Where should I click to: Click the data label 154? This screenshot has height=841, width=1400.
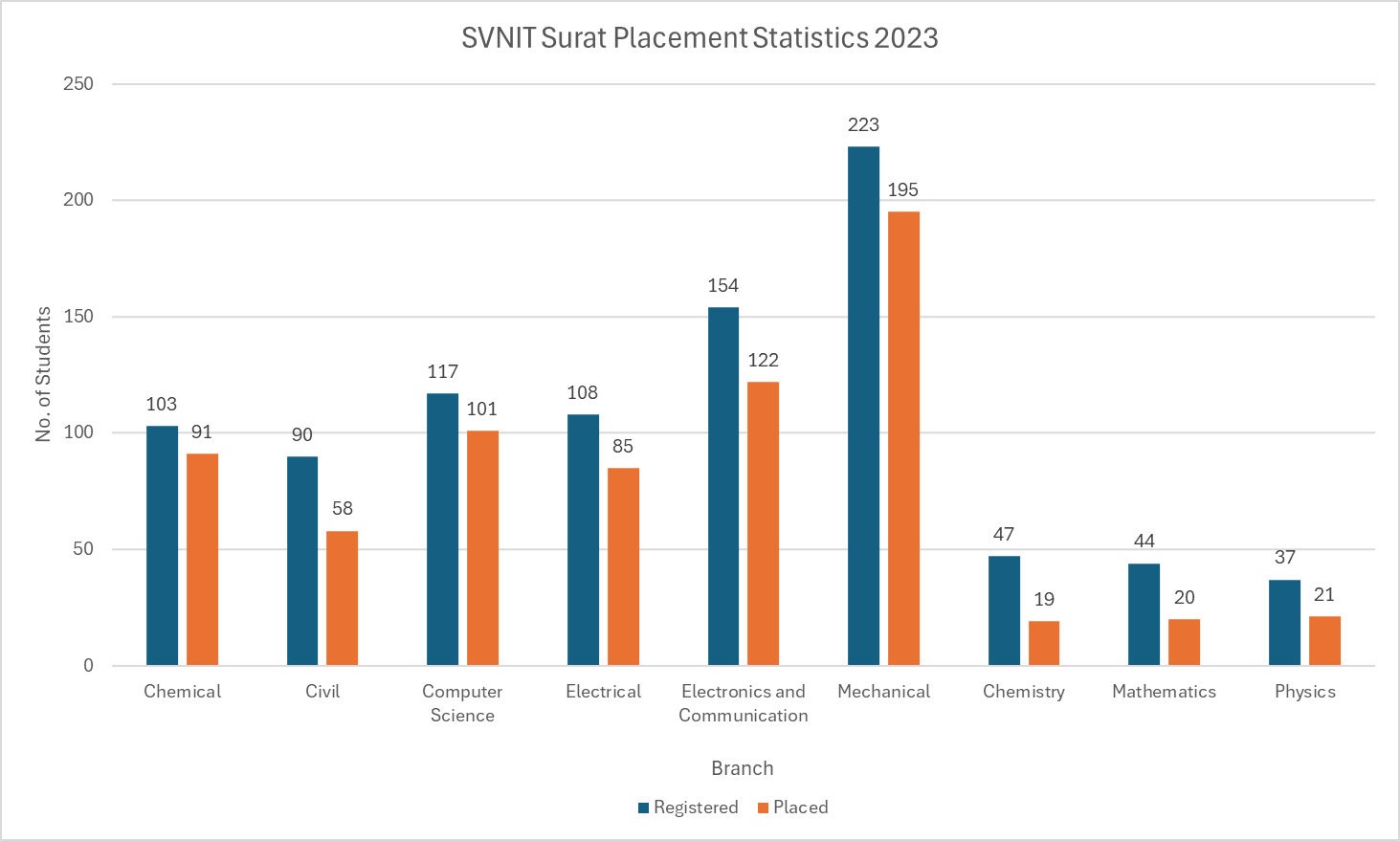tap(723, 286)
